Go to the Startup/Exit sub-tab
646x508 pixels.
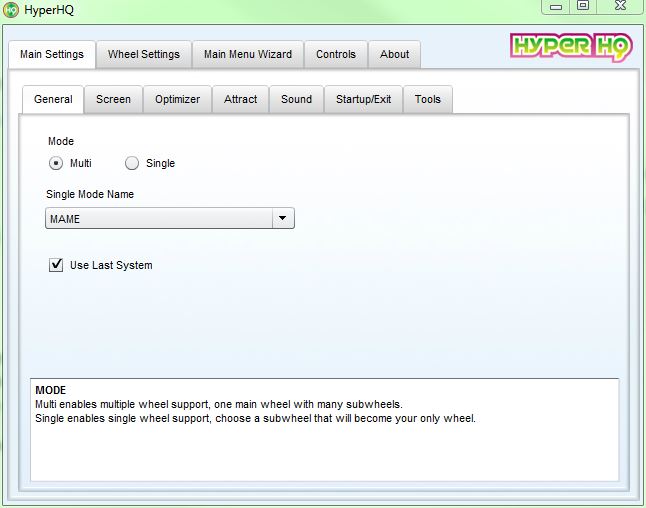click(x=363, y=99)
